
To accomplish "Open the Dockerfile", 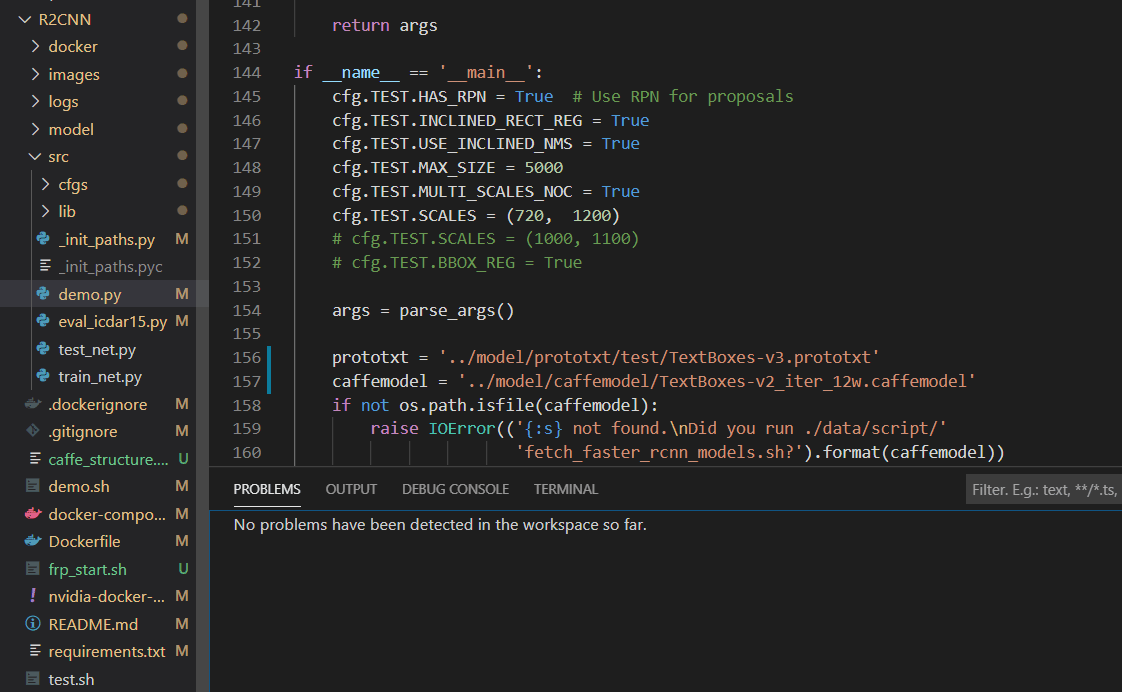I will [x=84, y=542].
